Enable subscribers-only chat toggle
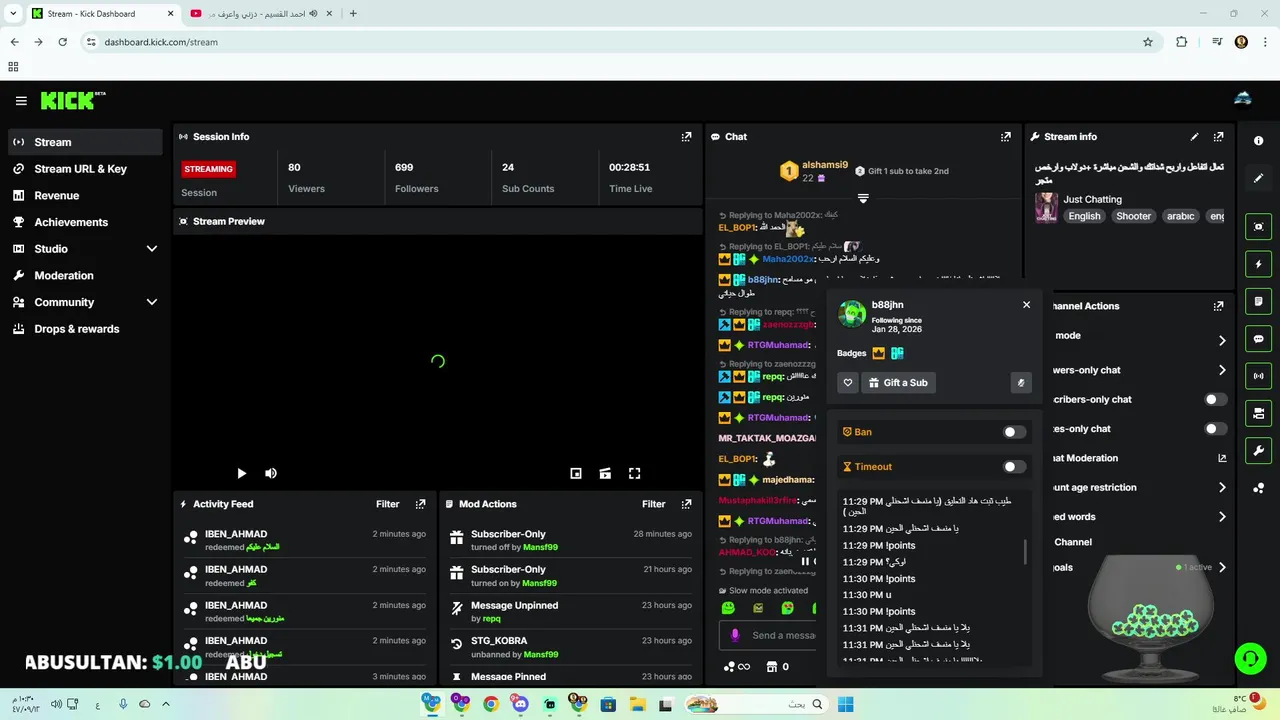This screenshot has height=720, width=1280. [x=1215, y=399]
